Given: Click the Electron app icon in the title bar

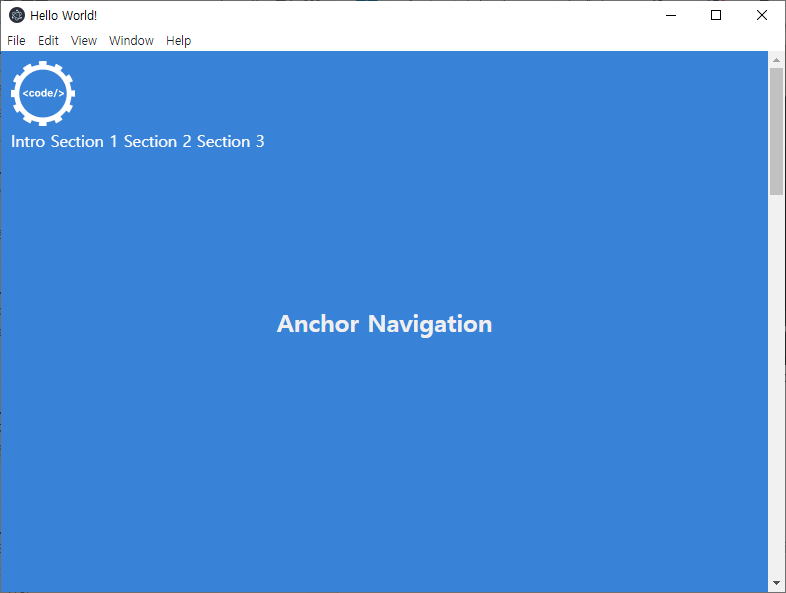Looking at the screenshot, I should click(x=17, y=16).
